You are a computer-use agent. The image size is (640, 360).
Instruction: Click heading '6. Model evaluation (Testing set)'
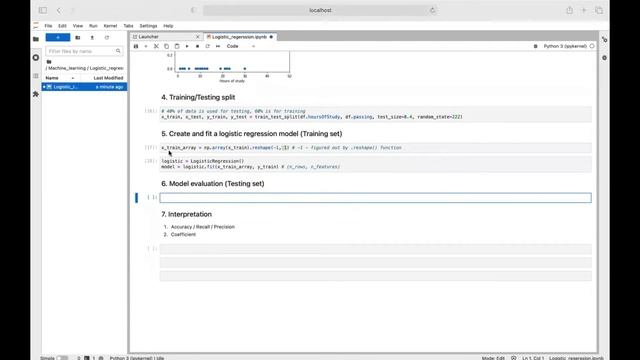tap(213, 184)
